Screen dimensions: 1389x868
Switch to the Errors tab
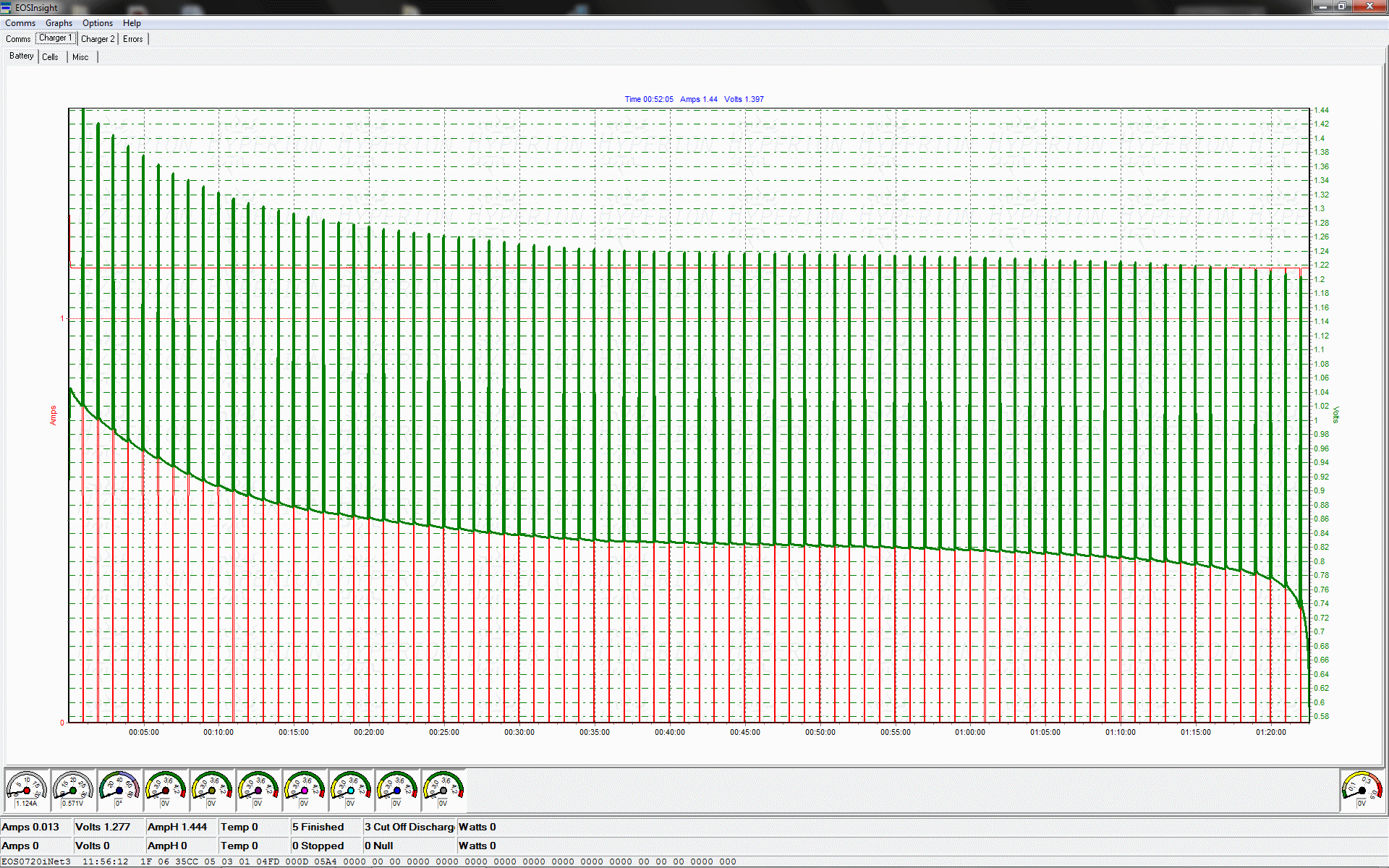pyautogui.click(x=133, y=39)
